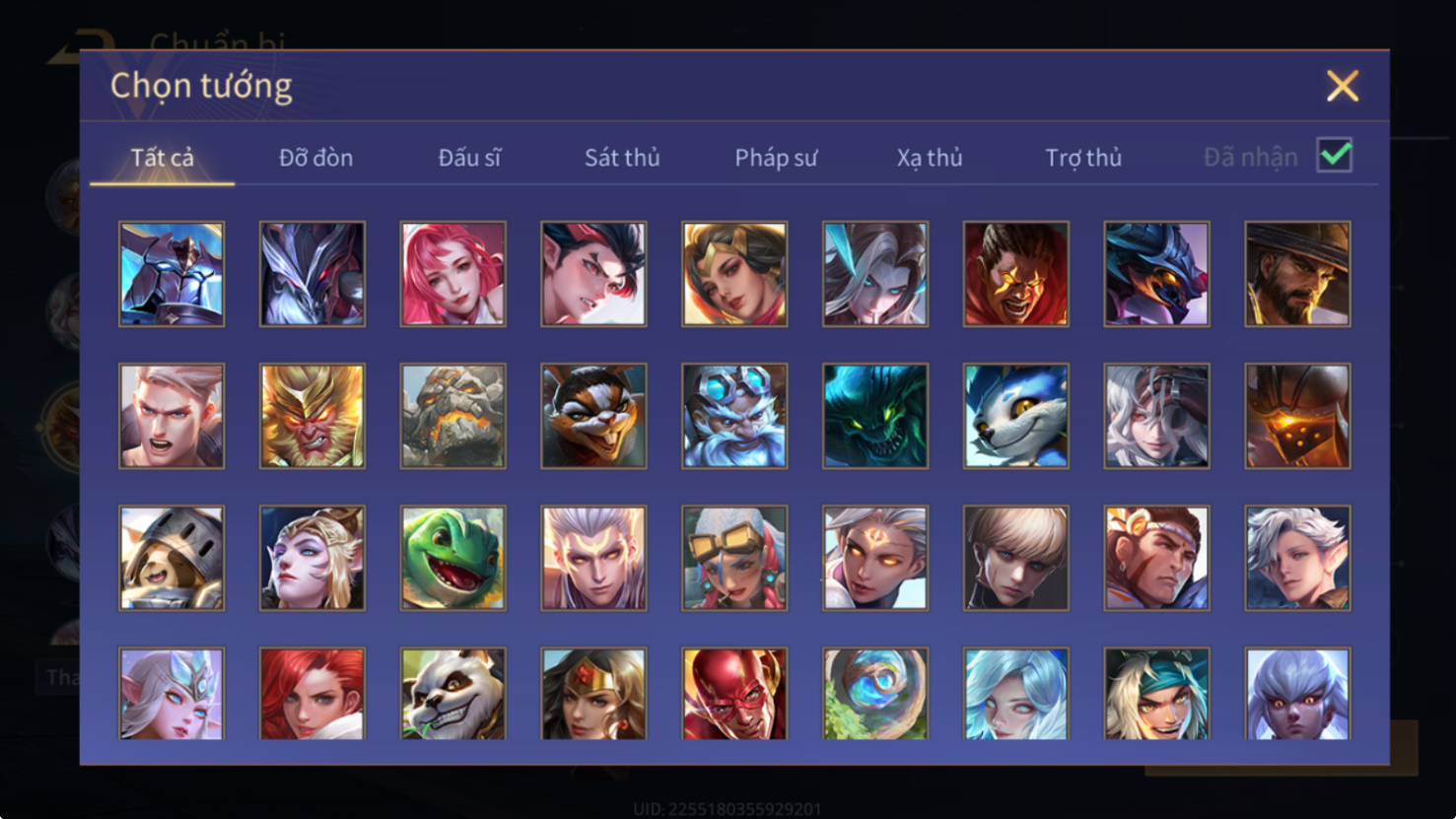This screenshot has width=1456, height=819.
Task: Show the Sát thủ hero category
Action: (622, 158)
